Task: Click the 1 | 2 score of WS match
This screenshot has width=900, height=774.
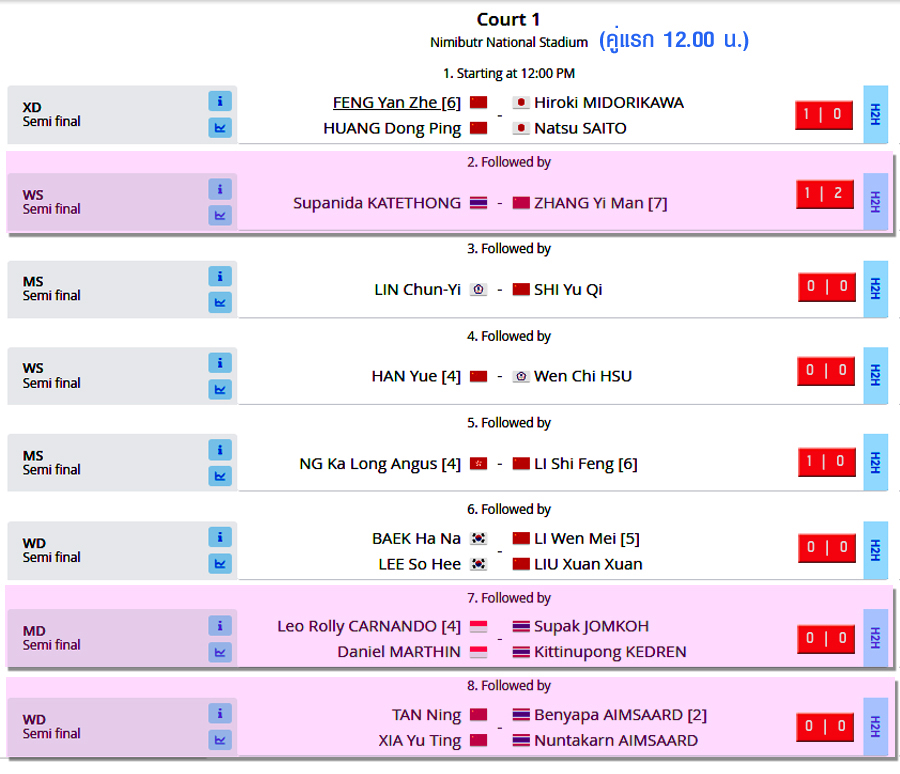Action: (825, 194)
